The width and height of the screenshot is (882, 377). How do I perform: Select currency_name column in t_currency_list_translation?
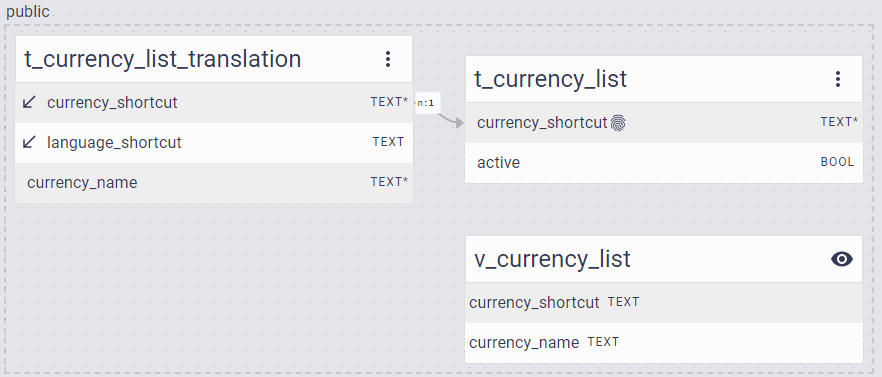pyautogui.click(x=214, y=183)
